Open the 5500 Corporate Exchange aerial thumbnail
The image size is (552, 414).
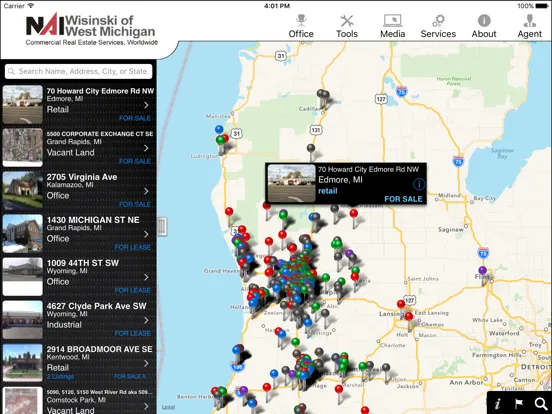point(23,148)
